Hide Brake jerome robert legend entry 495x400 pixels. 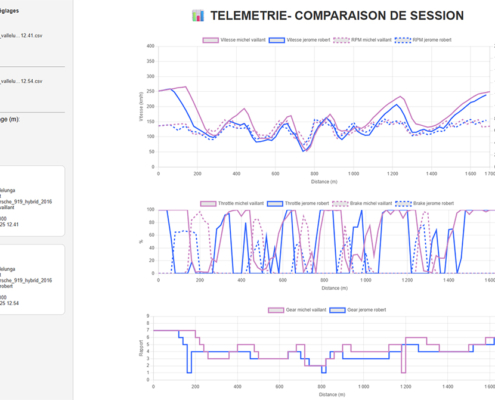coord(425,203)
